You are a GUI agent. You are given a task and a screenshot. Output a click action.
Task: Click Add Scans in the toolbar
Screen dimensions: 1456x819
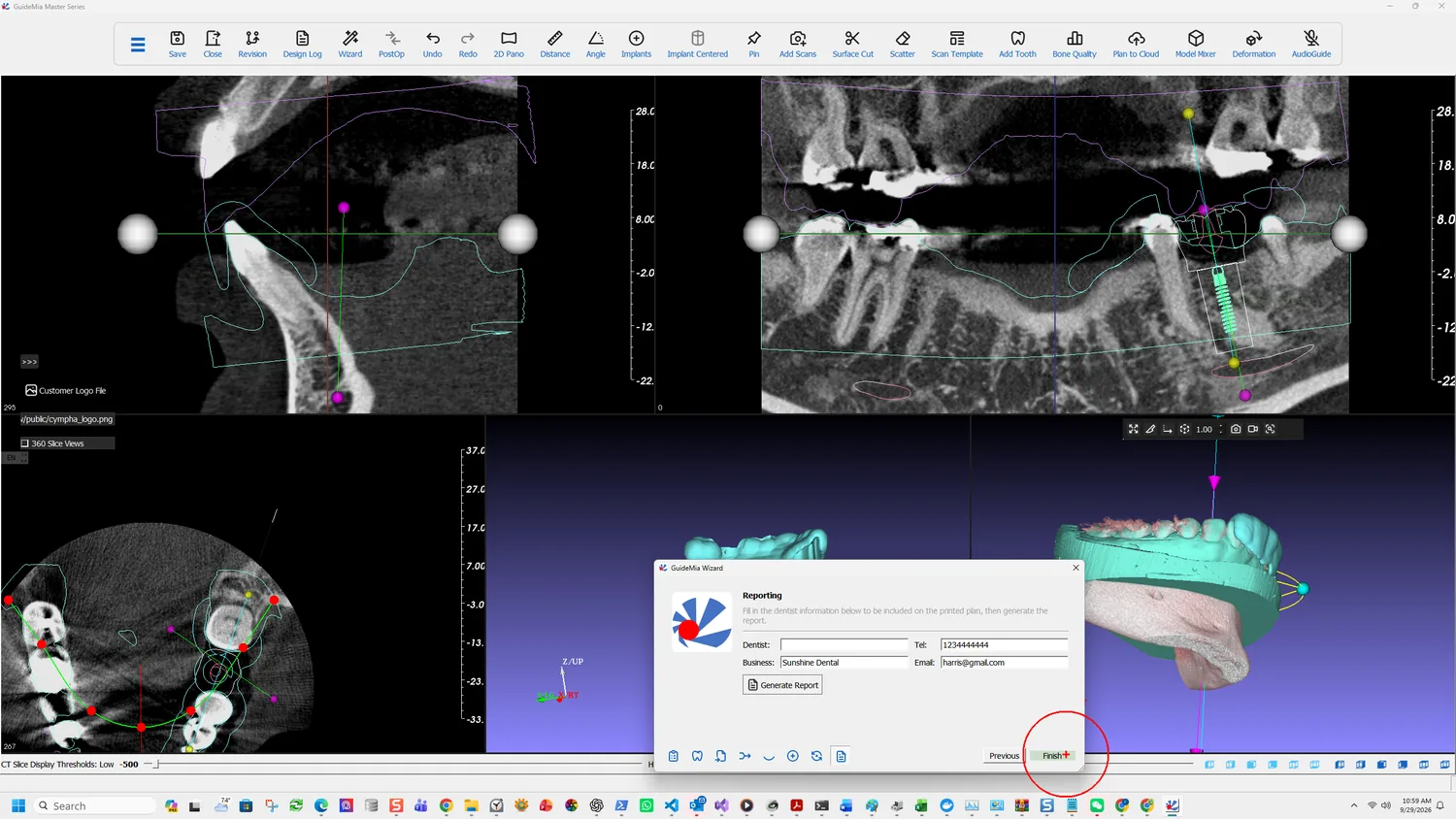coord(798,44)
